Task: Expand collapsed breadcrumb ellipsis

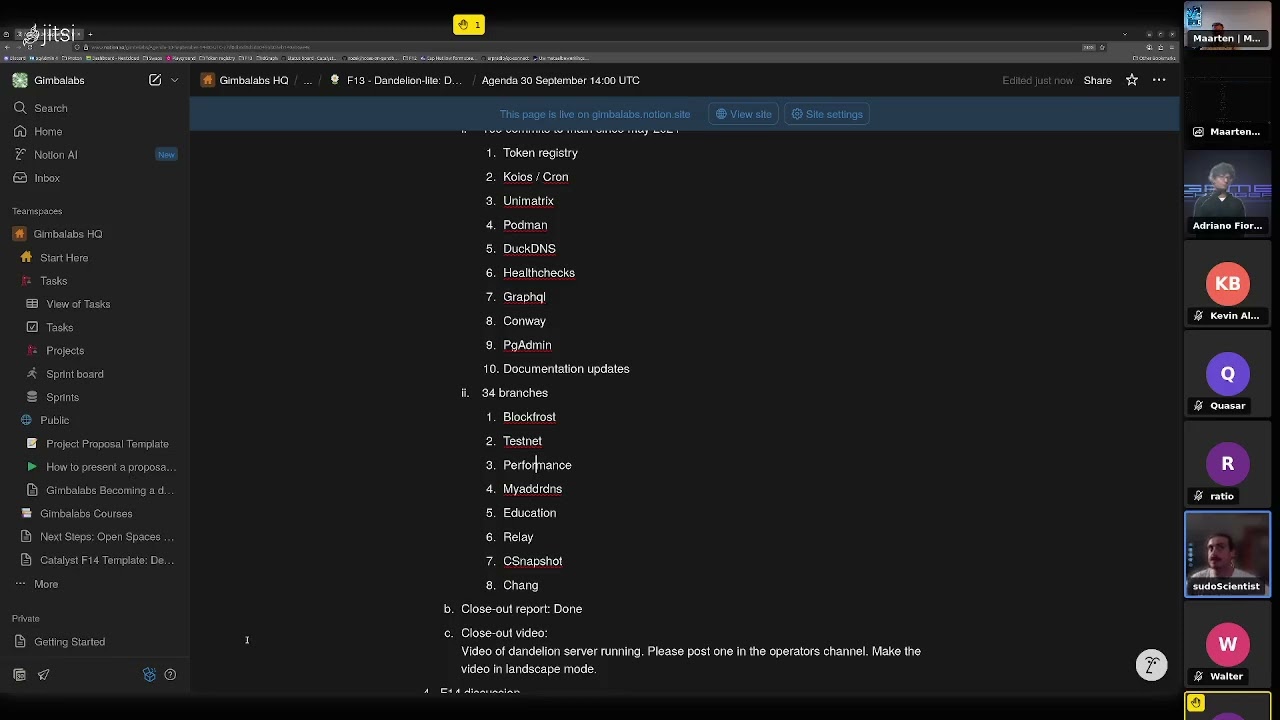Action: 308,80
